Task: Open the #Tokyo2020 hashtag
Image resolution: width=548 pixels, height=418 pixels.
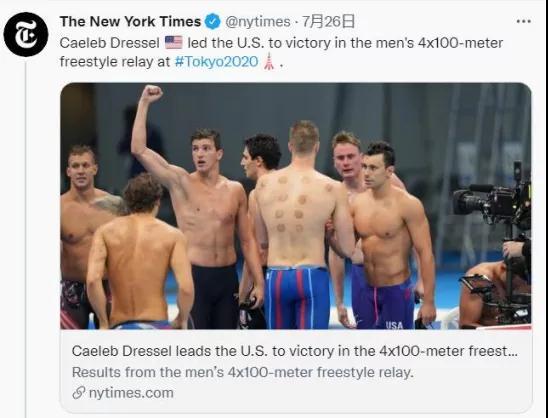Action: click(x=216, y=62)
